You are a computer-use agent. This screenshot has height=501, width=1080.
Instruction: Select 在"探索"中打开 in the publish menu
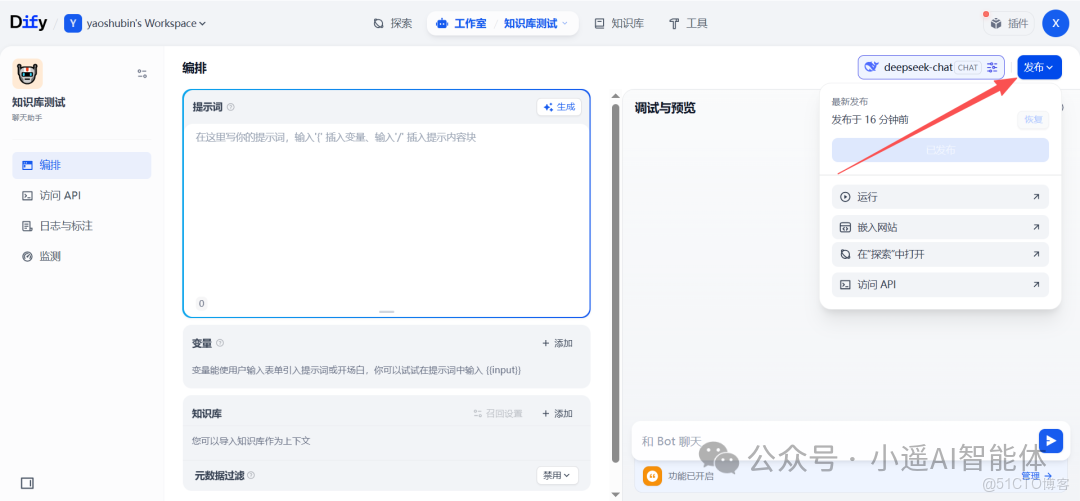tap(940, 254)
